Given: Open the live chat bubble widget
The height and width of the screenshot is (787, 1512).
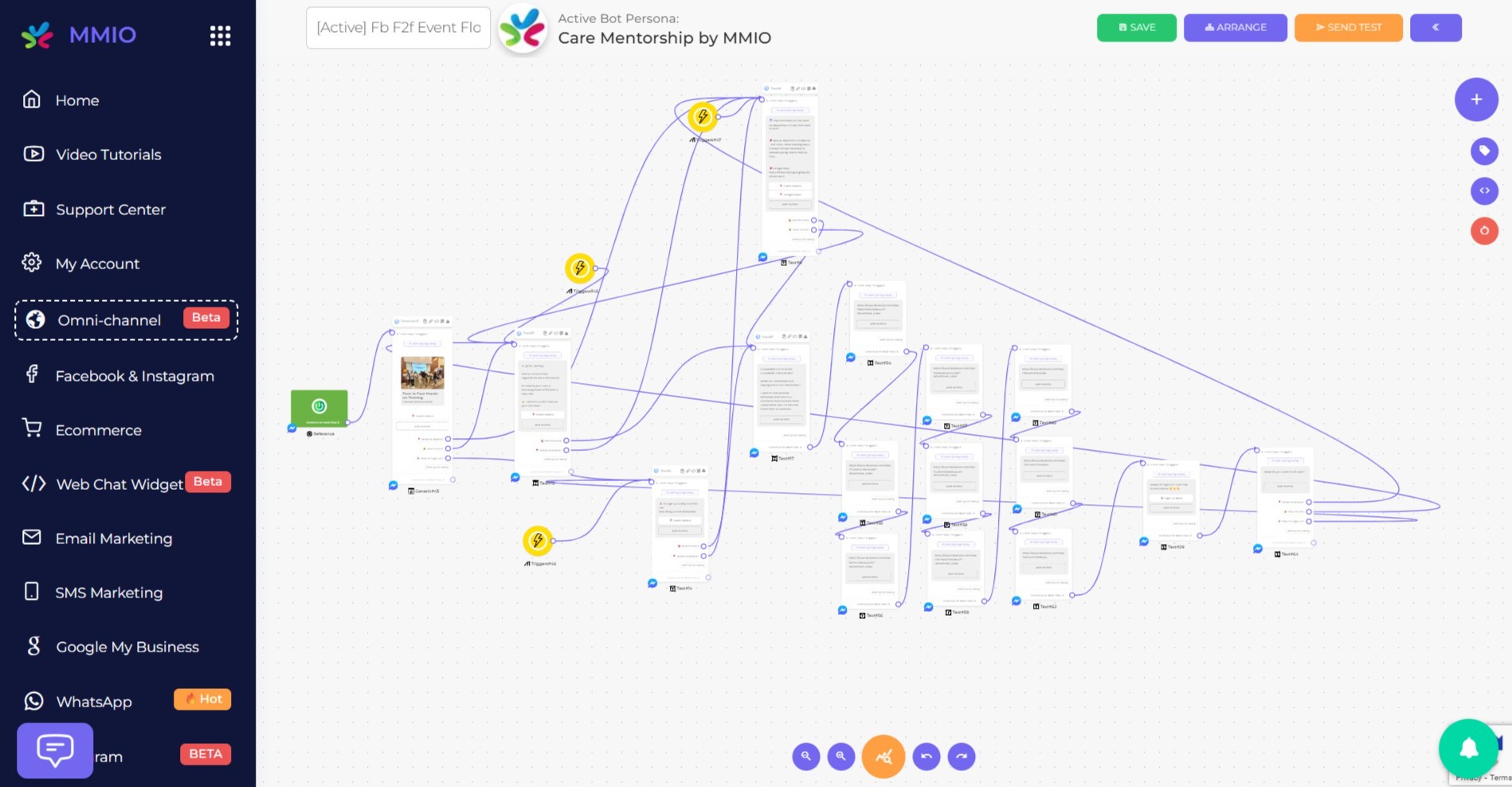Looking at the screenshot, I should point(55,750).
